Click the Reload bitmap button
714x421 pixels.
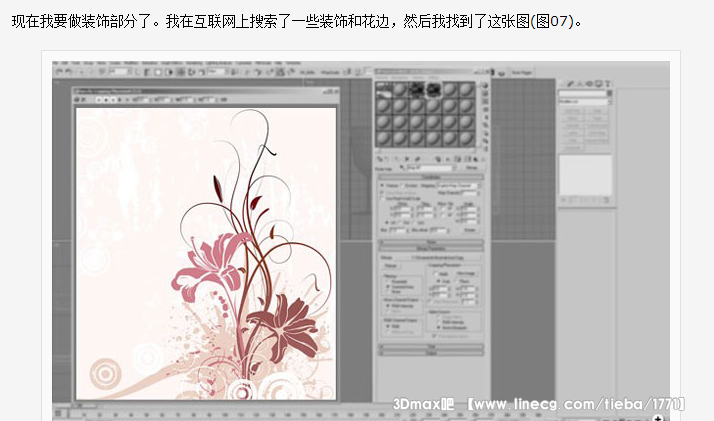pos(391,266)
